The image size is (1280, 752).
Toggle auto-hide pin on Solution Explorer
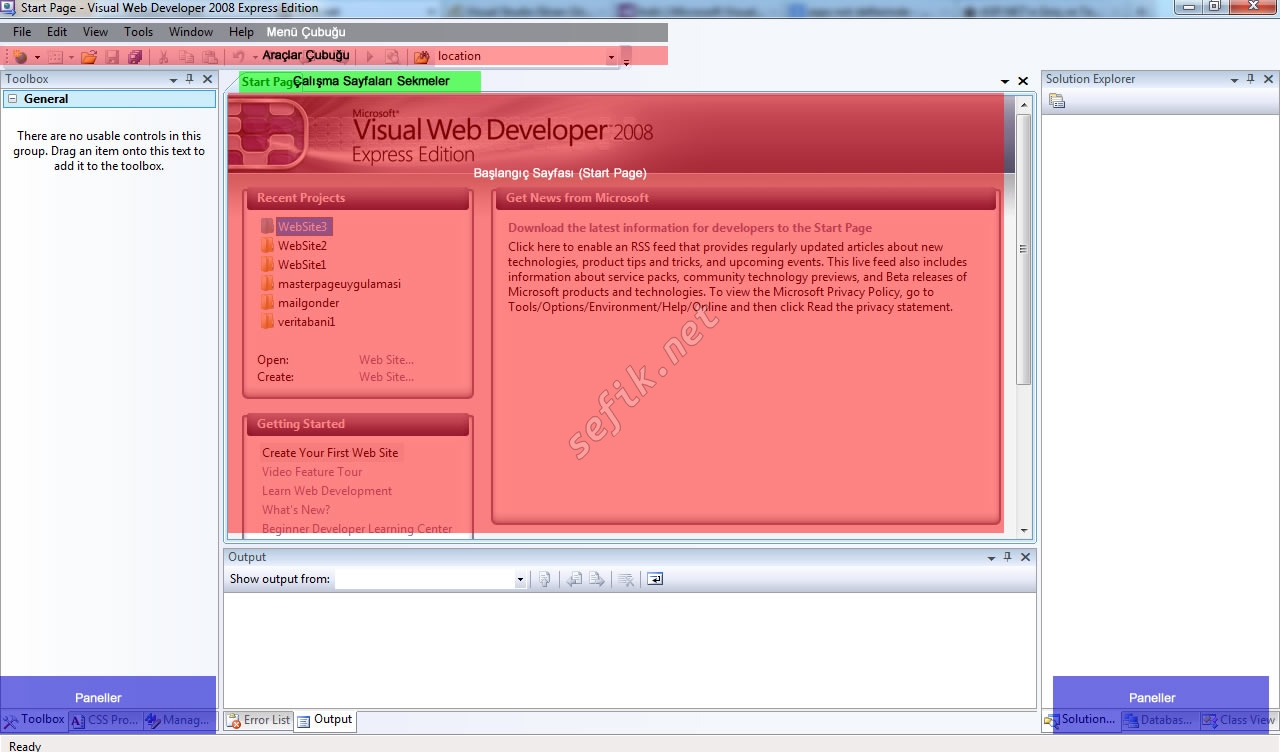point(1251,79)
